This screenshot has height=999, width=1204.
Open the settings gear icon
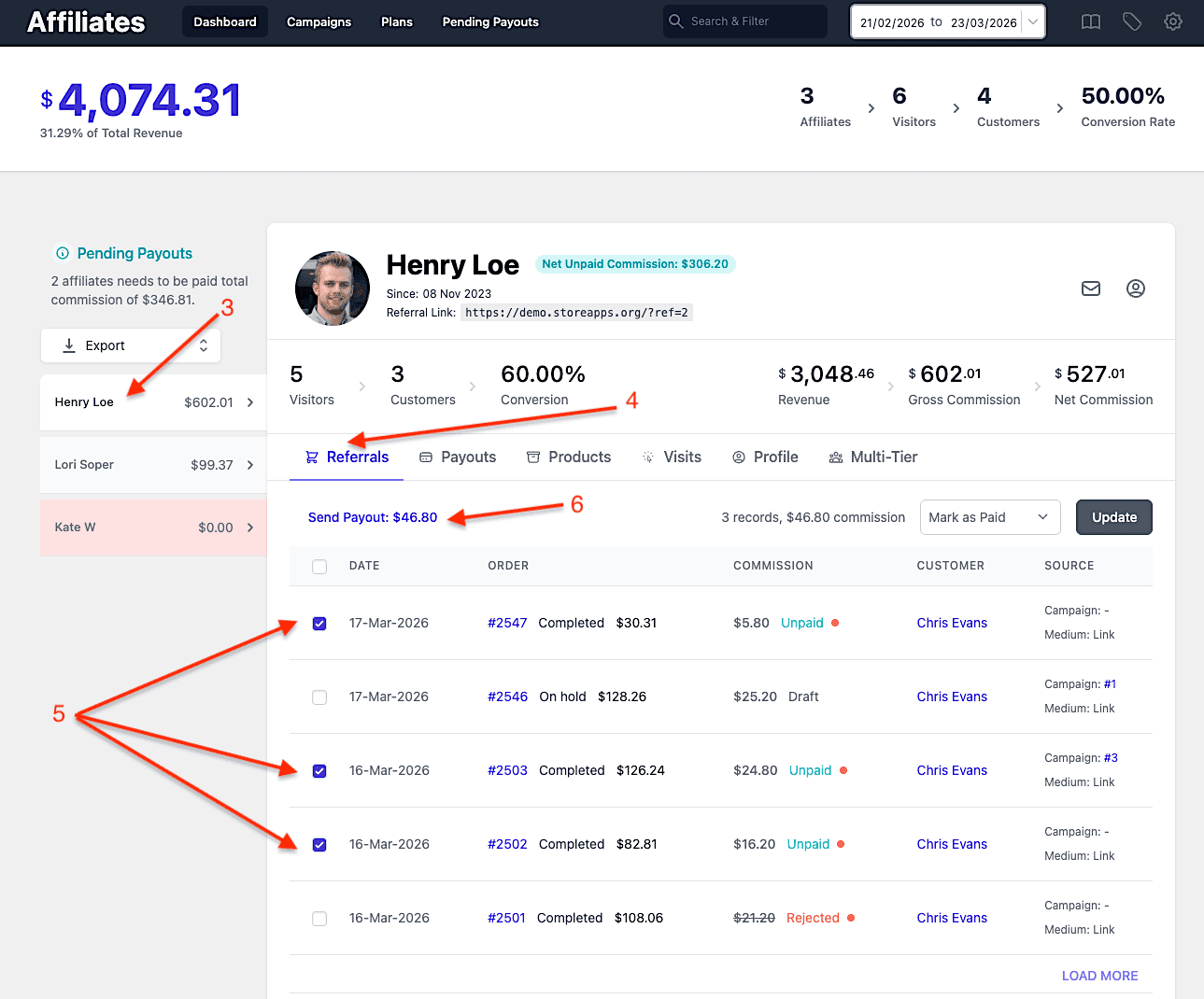point(1173,21)
